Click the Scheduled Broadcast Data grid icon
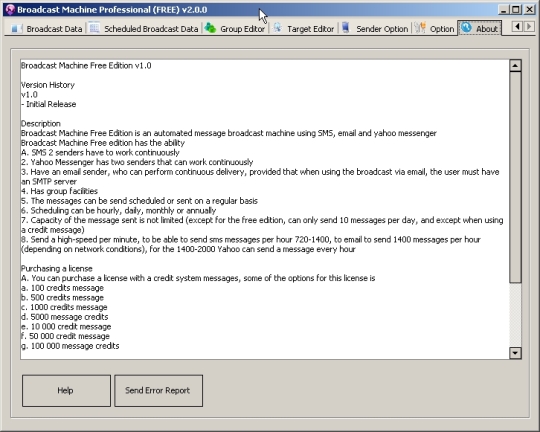540x432 pixels. 94,28
